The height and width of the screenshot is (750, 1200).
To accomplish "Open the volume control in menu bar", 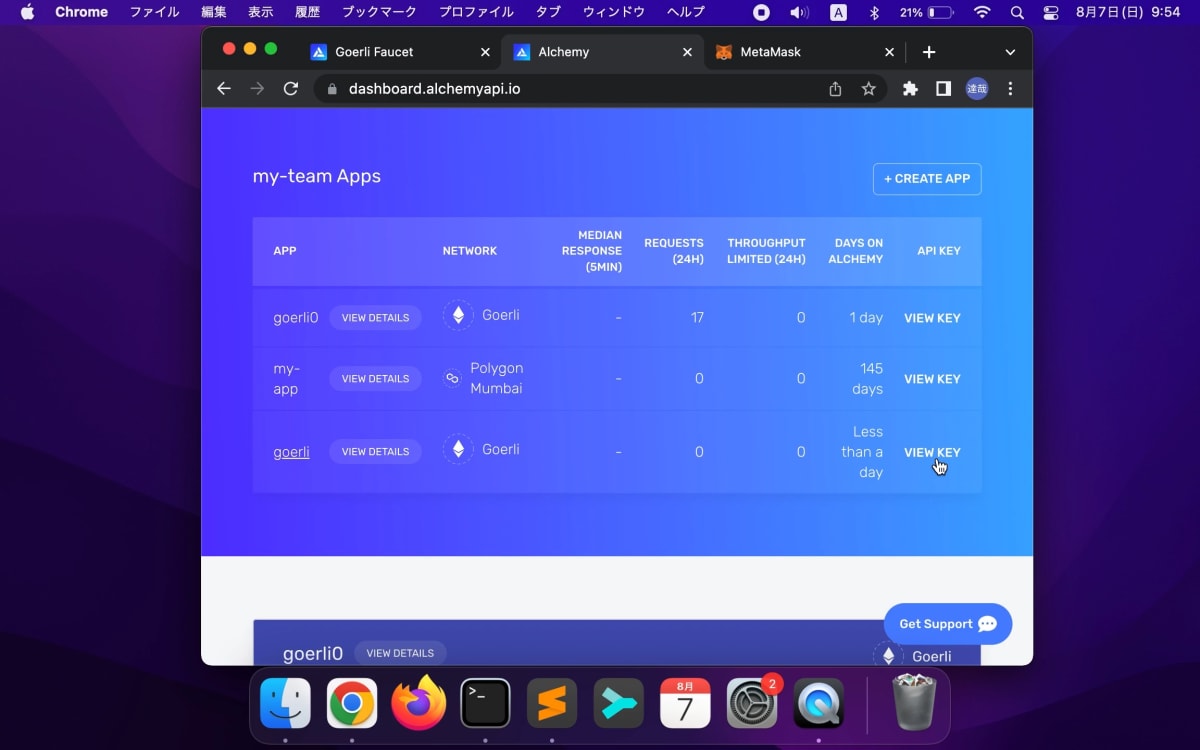I will point(799,12).
